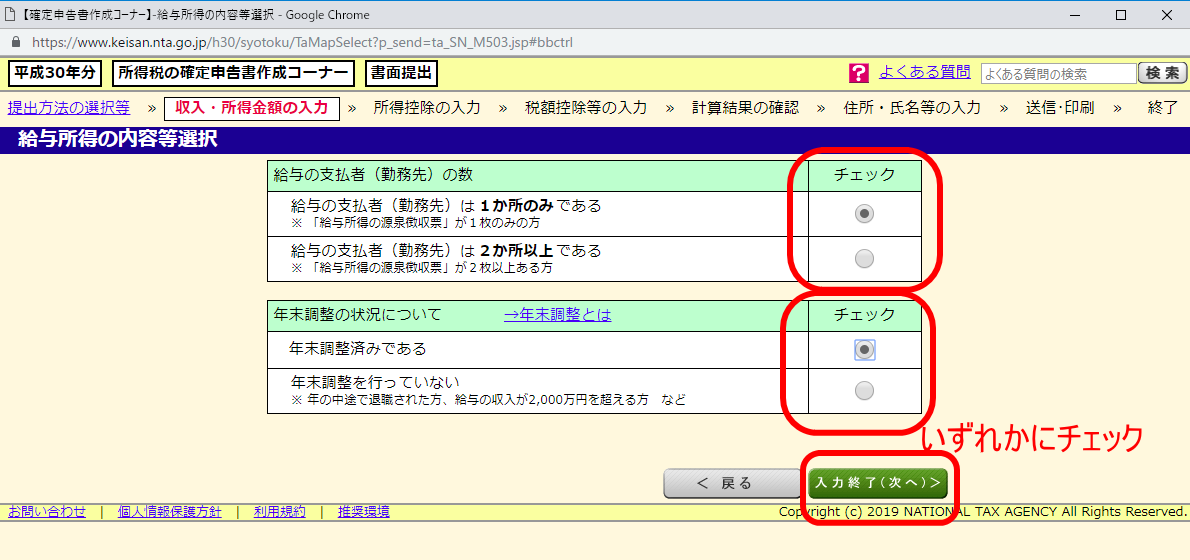This screenshot has width=1190, height=560.
Task: Choose the 年末調整済みである radio button
Action: point(865,349)
